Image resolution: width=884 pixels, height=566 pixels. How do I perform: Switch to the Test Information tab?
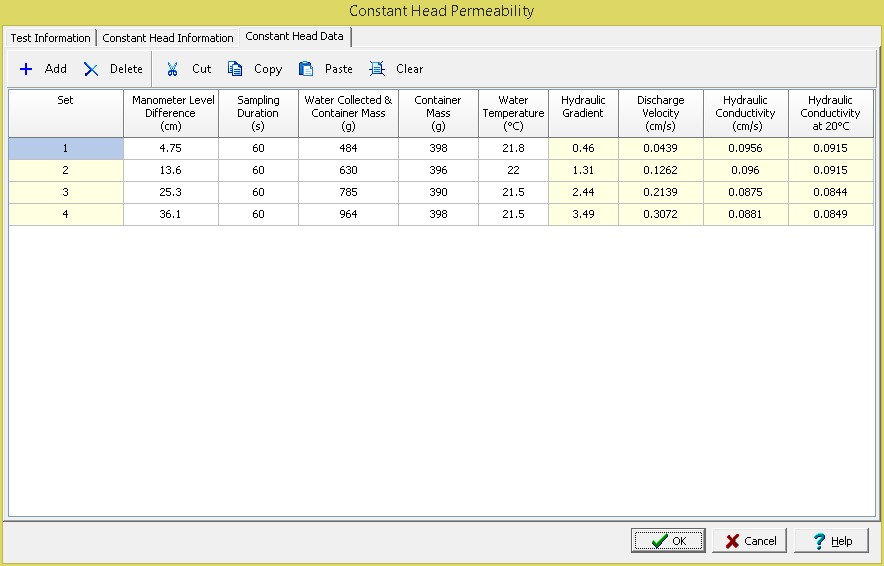(50, 38)
